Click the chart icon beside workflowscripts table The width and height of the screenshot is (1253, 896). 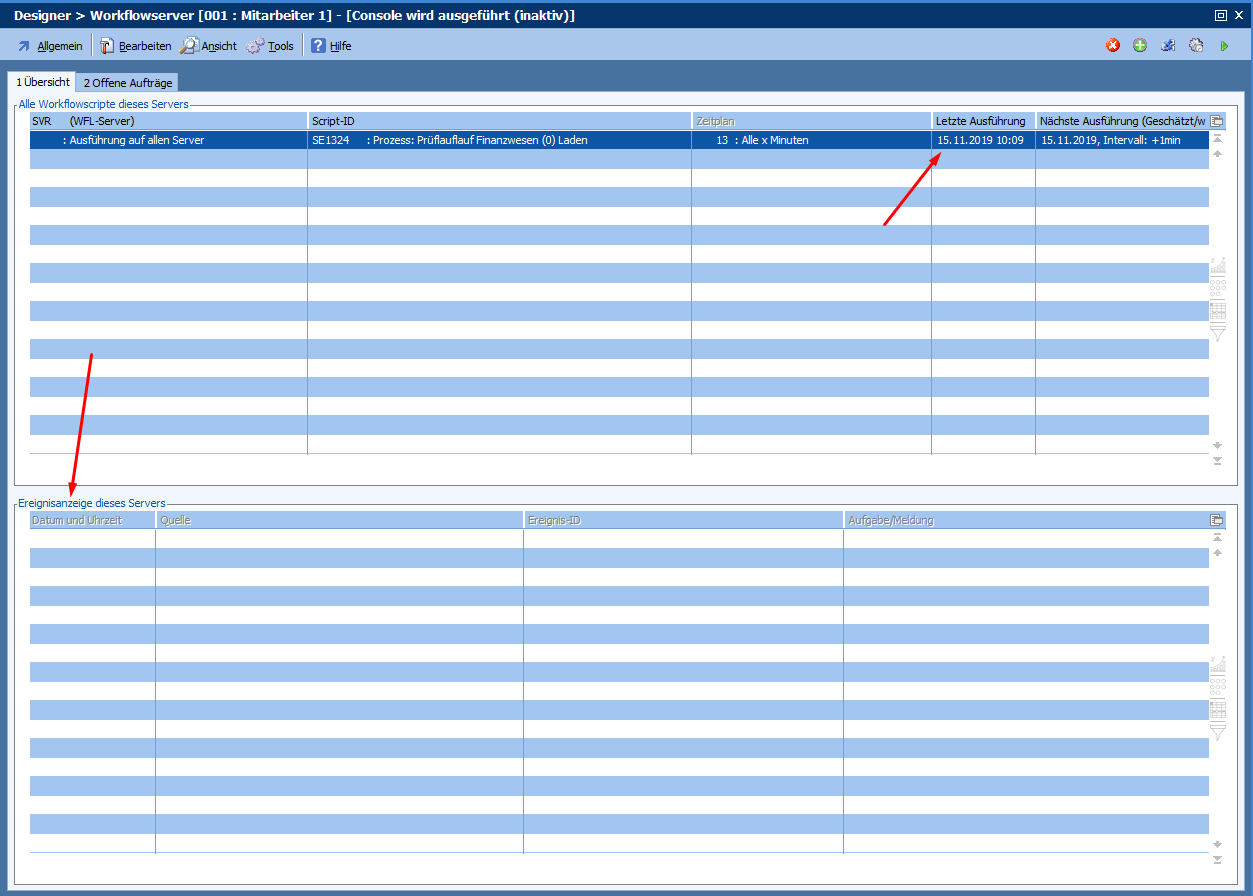pos(1217,266)
